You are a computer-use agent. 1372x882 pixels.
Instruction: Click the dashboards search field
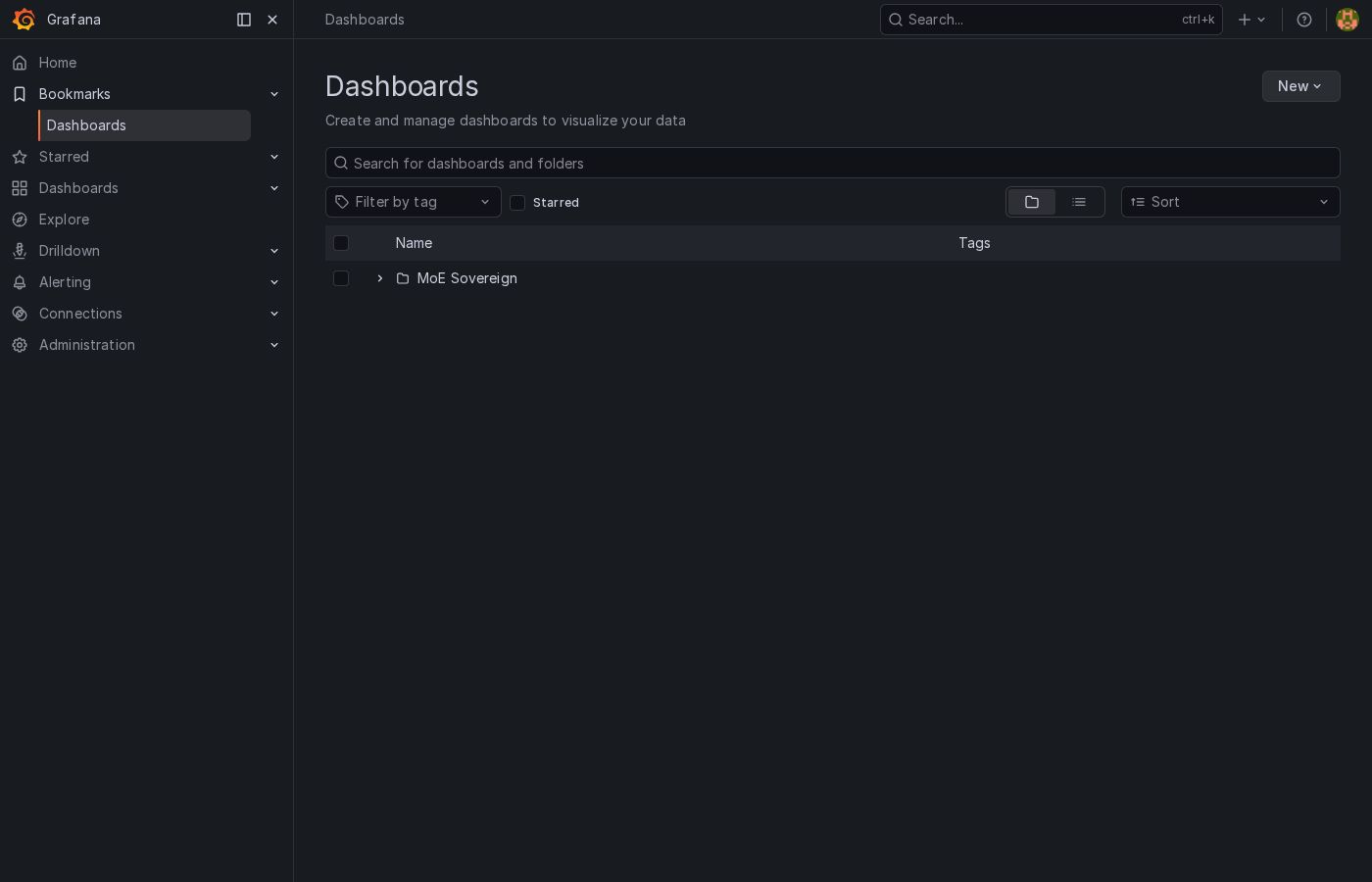[x=832, y=163]
